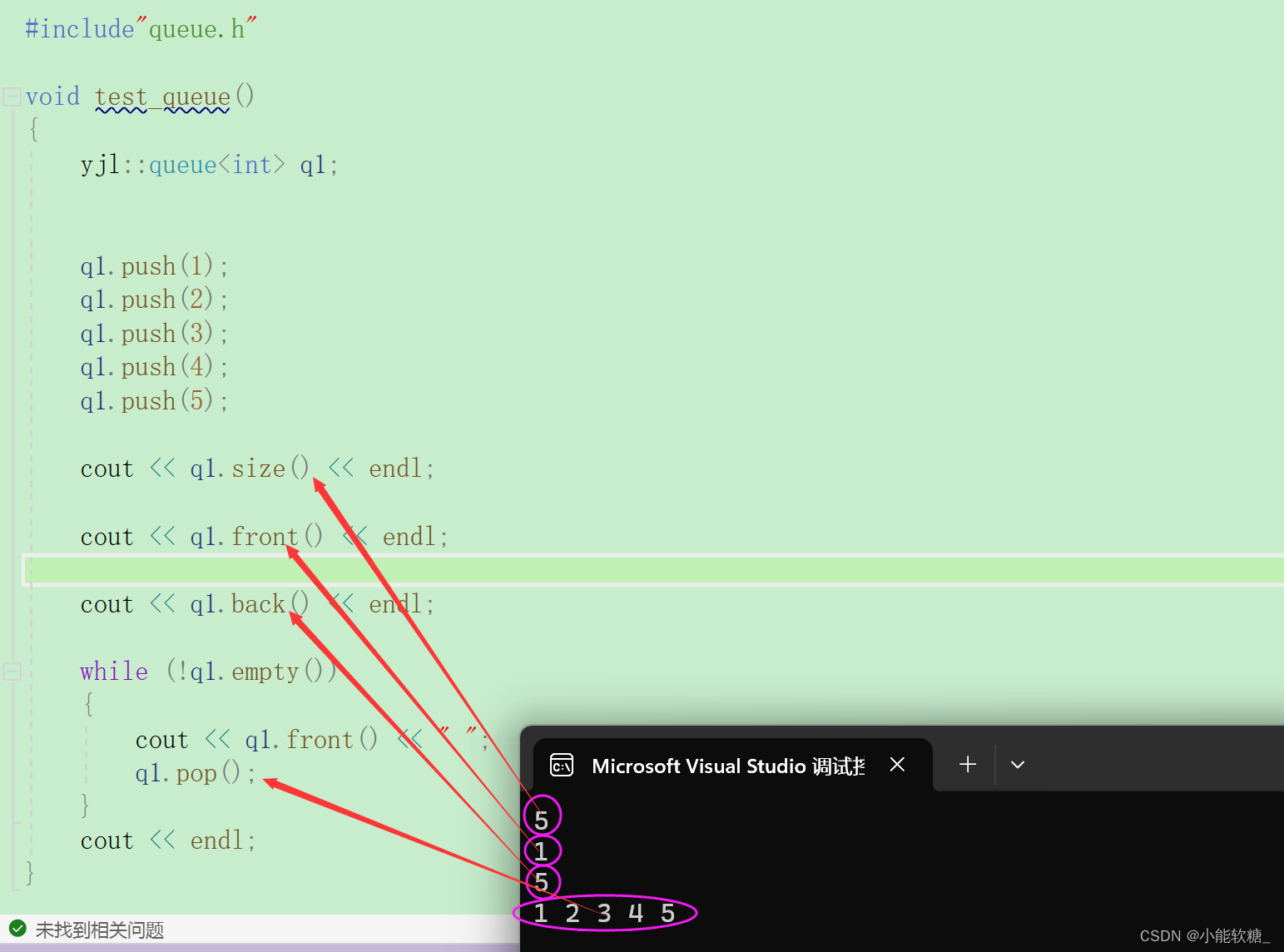The height and width of the screenshot is (952, 1284).
Task: Click the console output line '1 2 3 4 5'
Action: pyautogui.click(x=604, y=914)
